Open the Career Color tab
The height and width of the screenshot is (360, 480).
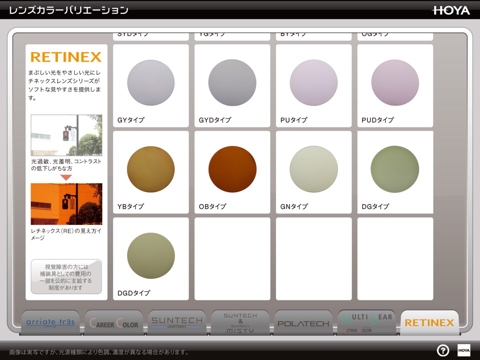[x=114, y=322]
